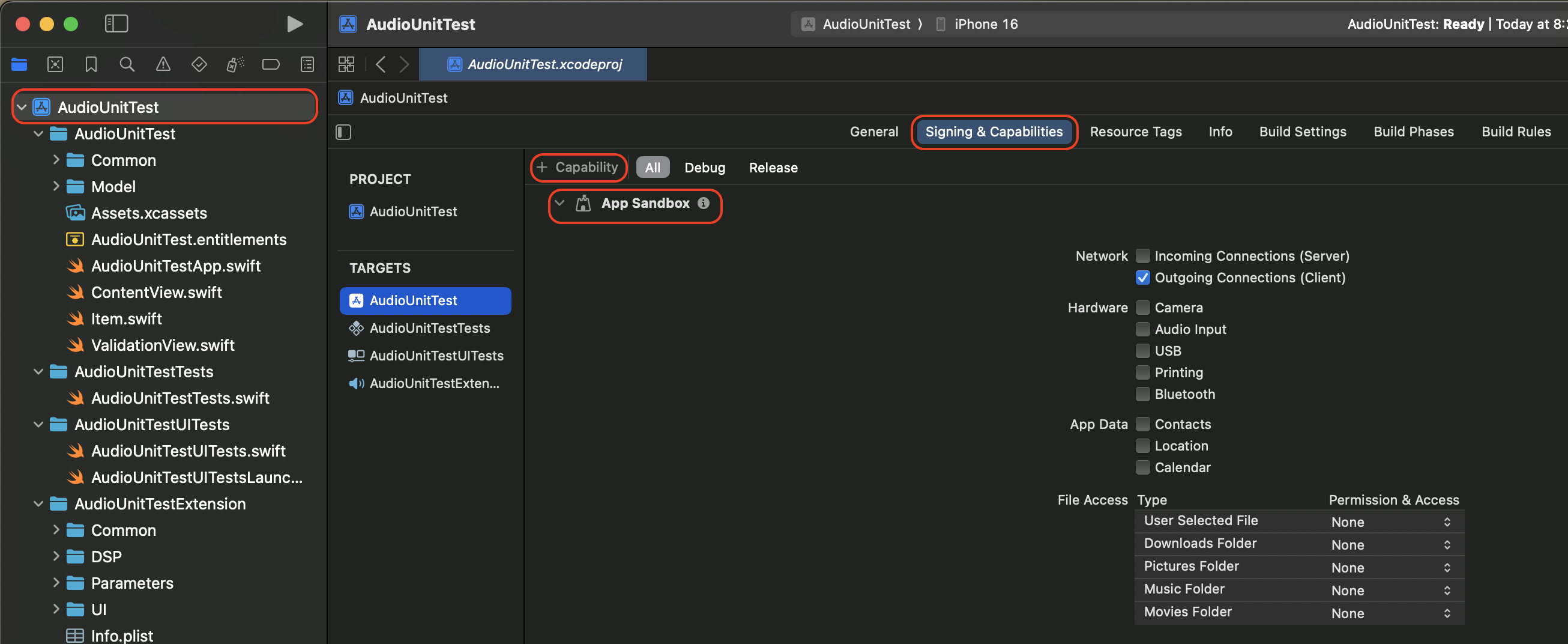
Task: Add a new Capability
Action: (577, 167)
